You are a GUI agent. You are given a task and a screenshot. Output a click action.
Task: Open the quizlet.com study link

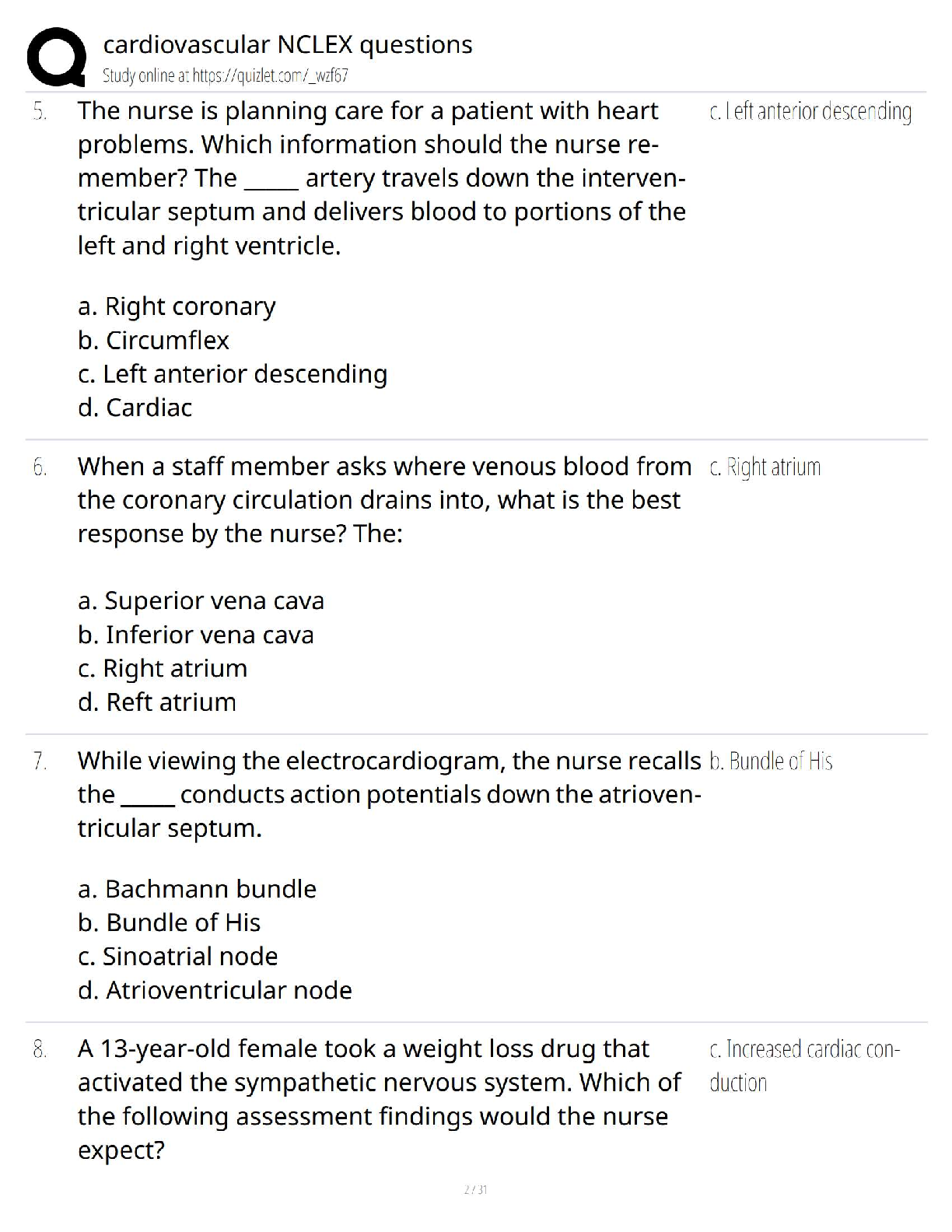(x=225, y=75)
